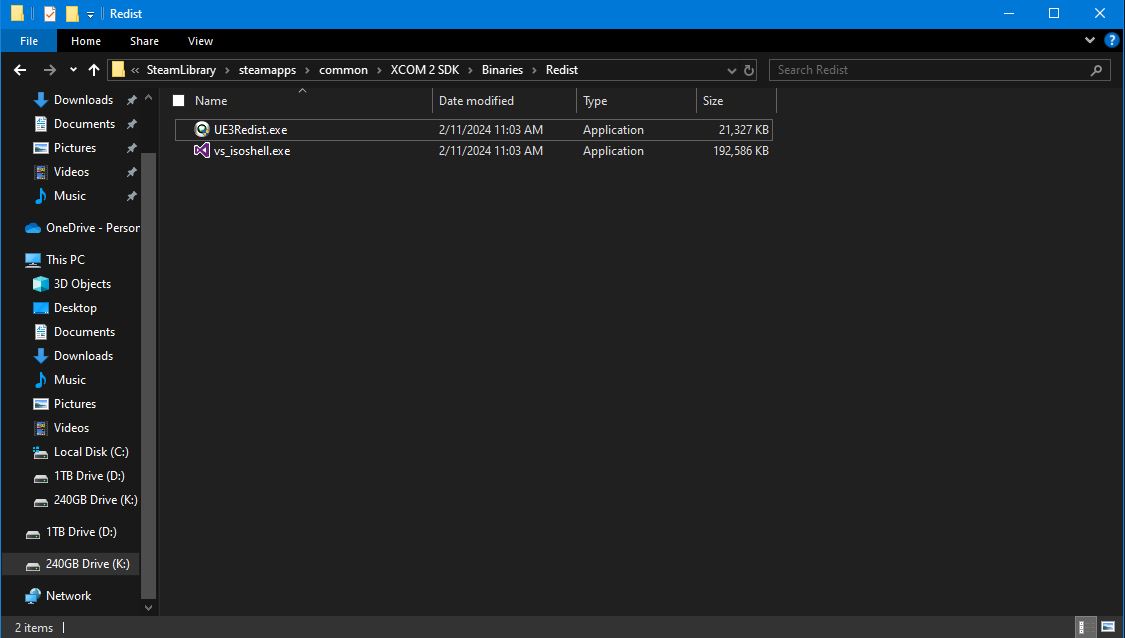The image size is (1125, 638).
Task: Select This PC in navigation pane
Action: (55, 260)
